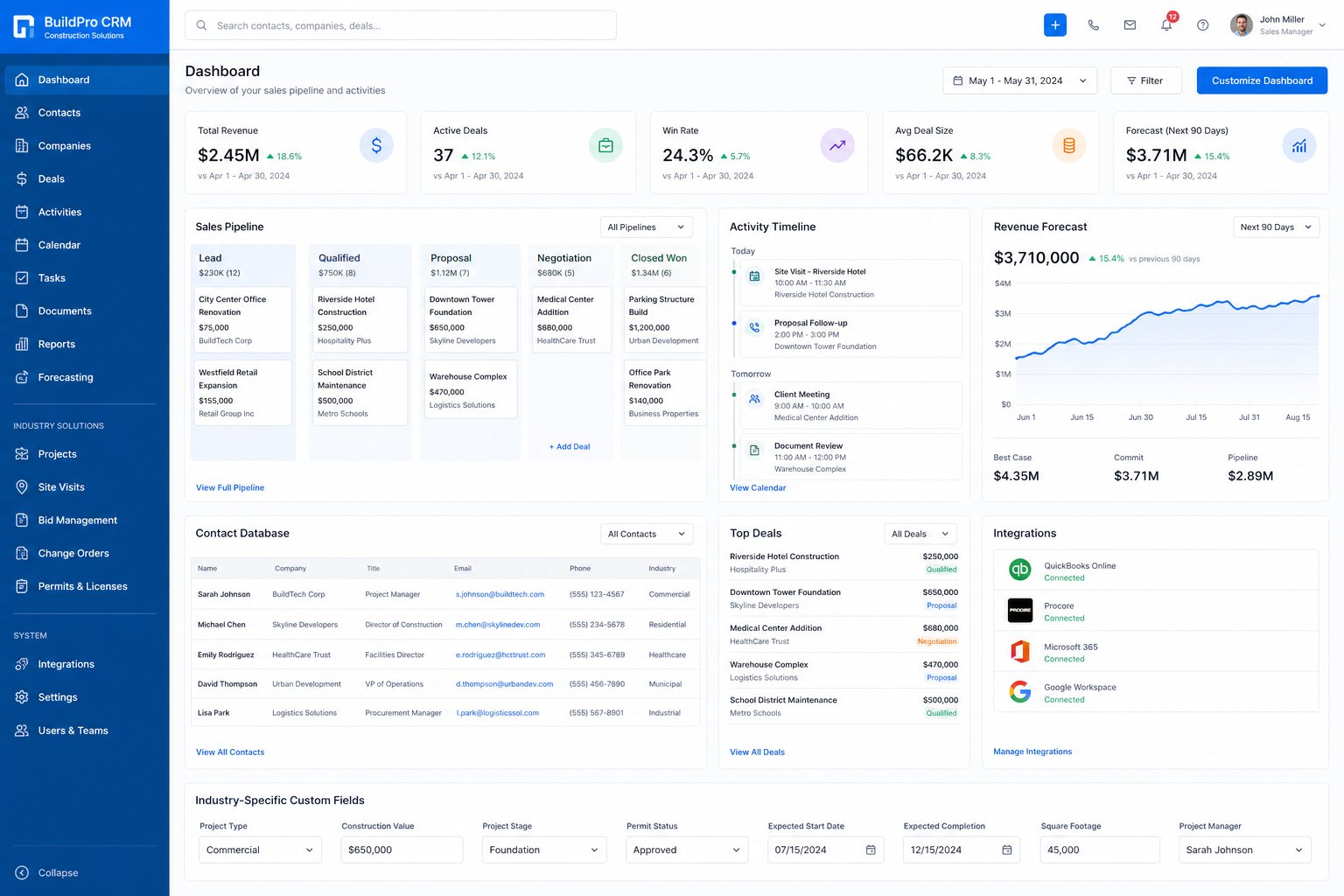
Task: Click John Miller's profile avatar
Action: [1242, 25]
